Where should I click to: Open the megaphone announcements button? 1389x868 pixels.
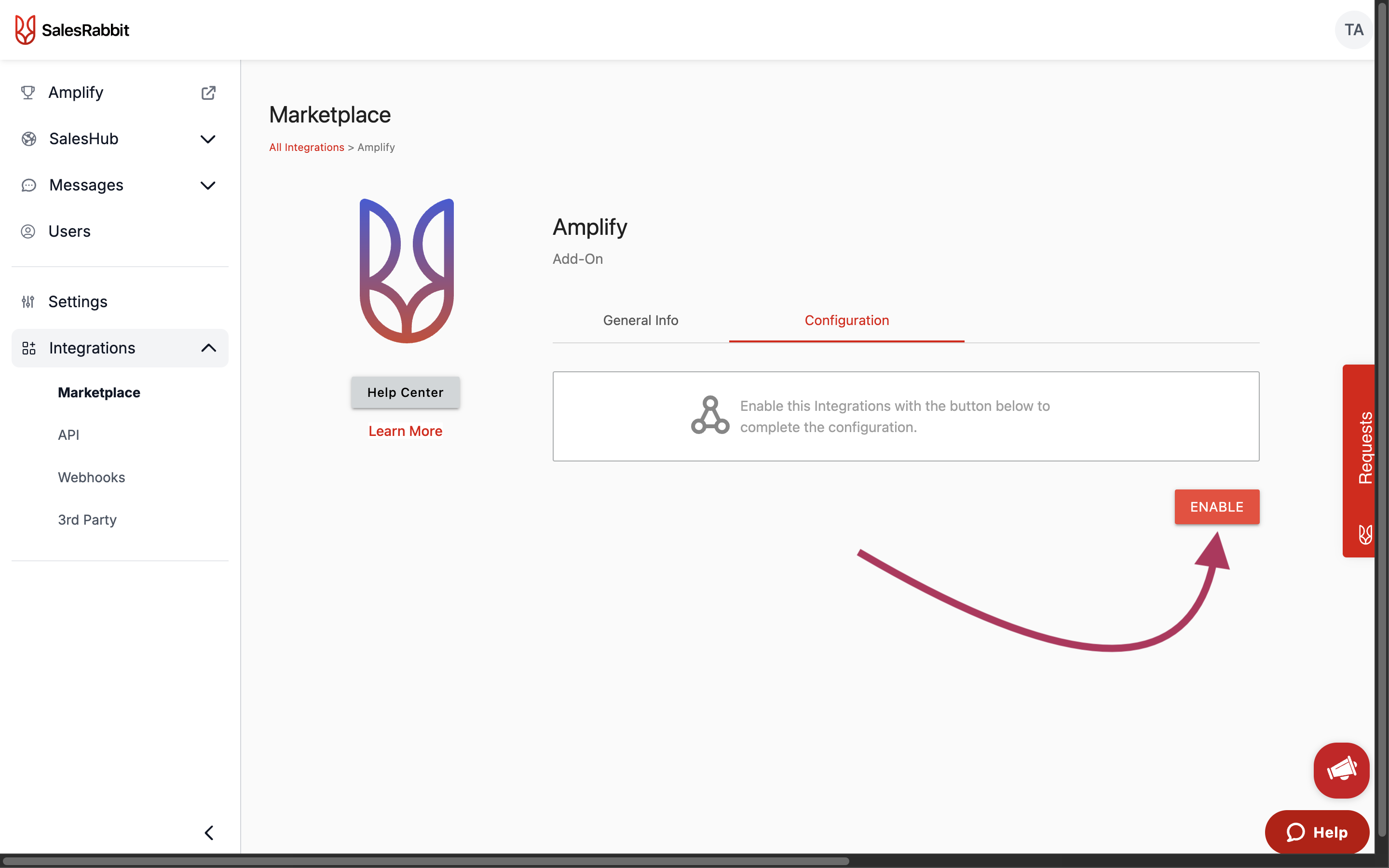click(x=1341, y=770)
